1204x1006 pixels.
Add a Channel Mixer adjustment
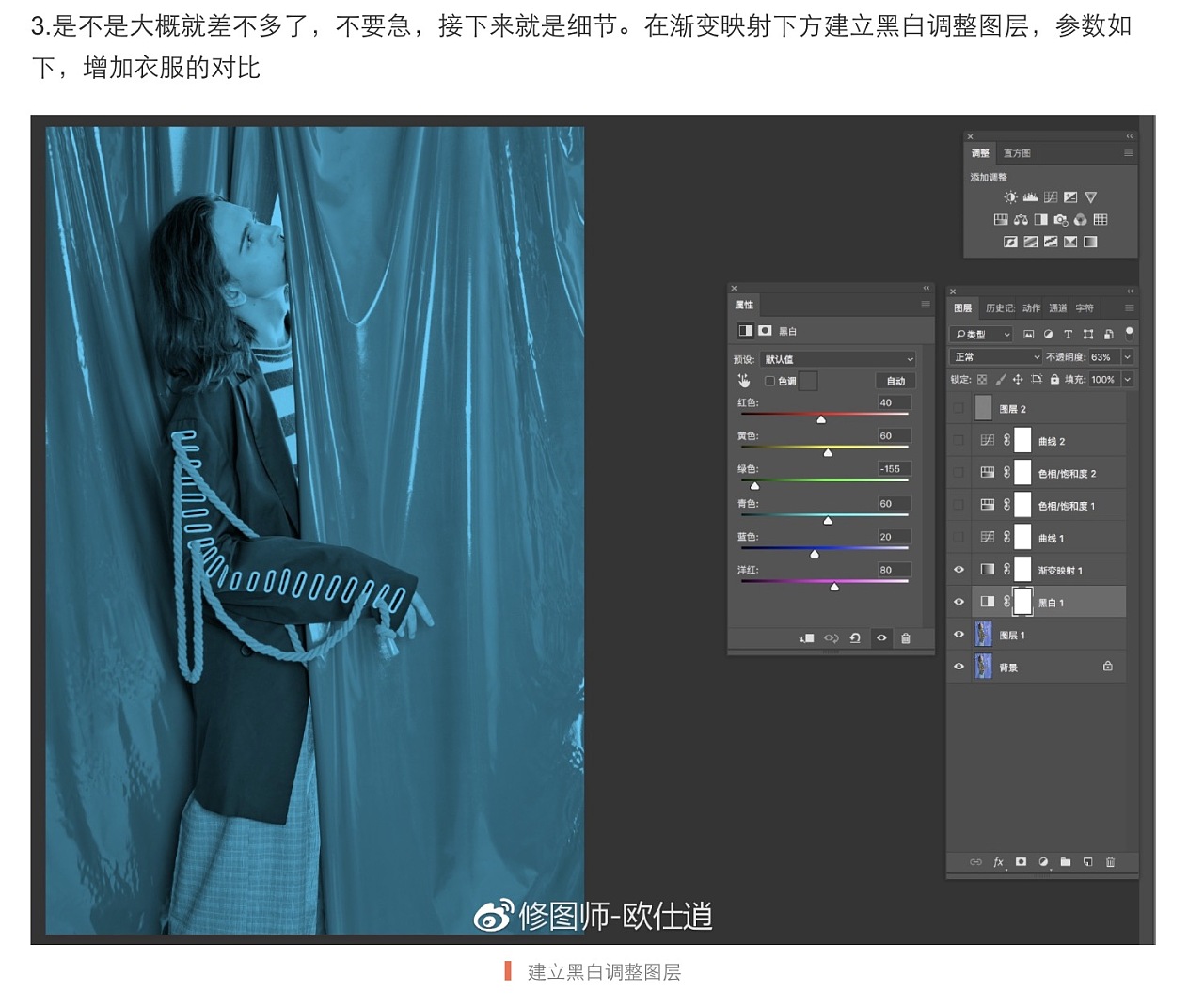click(1081, 220)
